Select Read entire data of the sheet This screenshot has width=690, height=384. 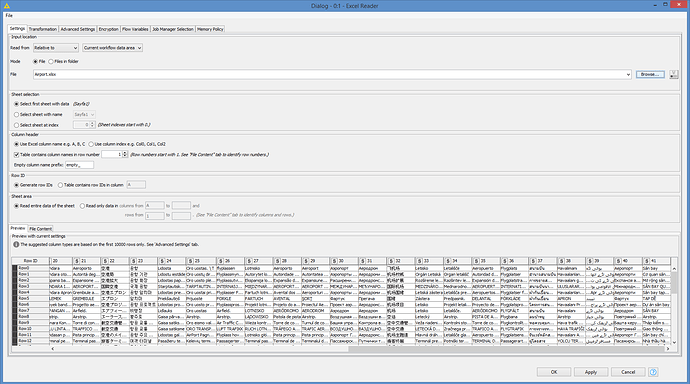tap(16, 206)
